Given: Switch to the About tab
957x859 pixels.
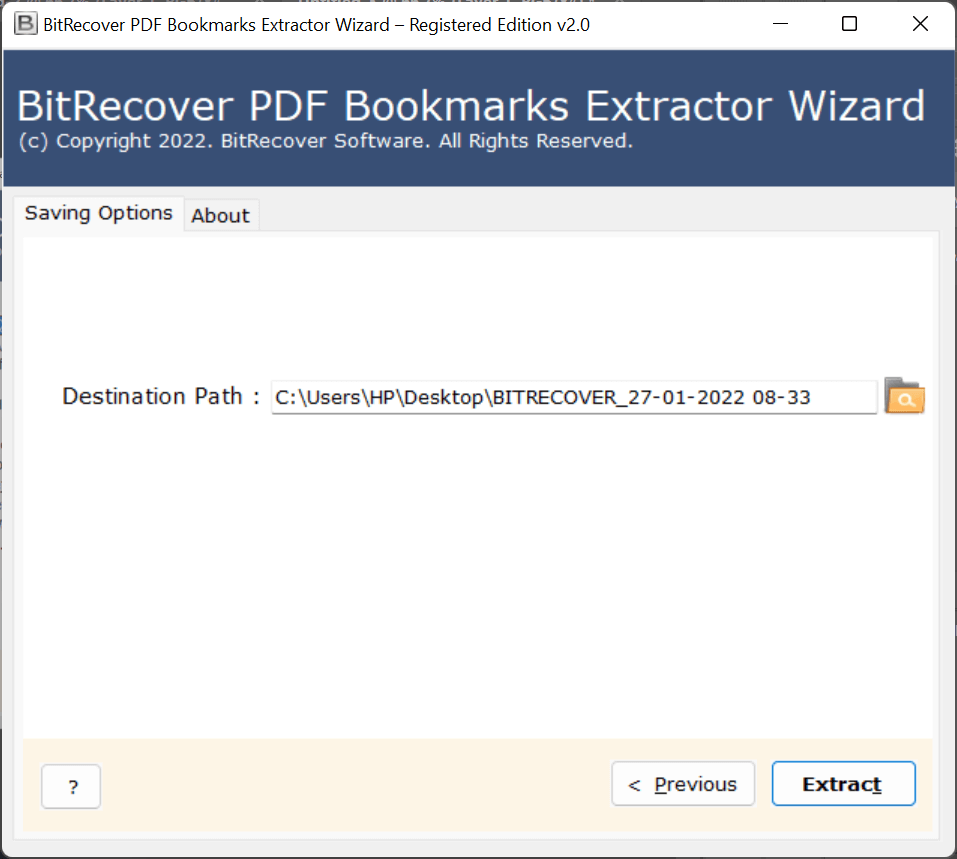Looking at the screenshot, I should (221, 215).
